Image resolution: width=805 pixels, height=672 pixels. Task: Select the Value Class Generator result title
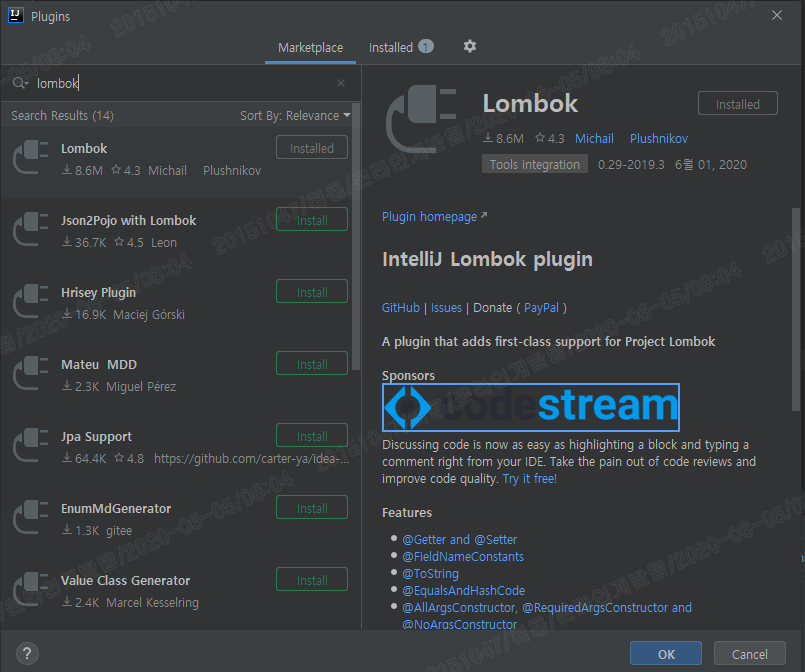pyautogui.click(x=125, y=581)
